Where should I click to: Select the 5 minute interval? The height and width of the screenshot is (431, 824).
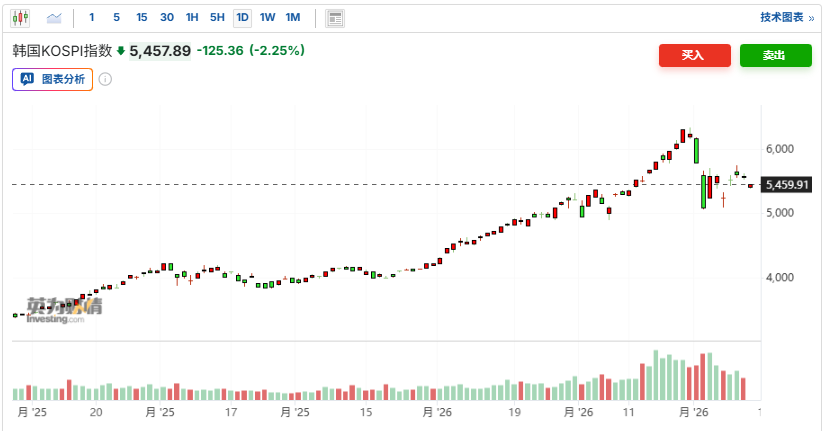click(116, 18)
